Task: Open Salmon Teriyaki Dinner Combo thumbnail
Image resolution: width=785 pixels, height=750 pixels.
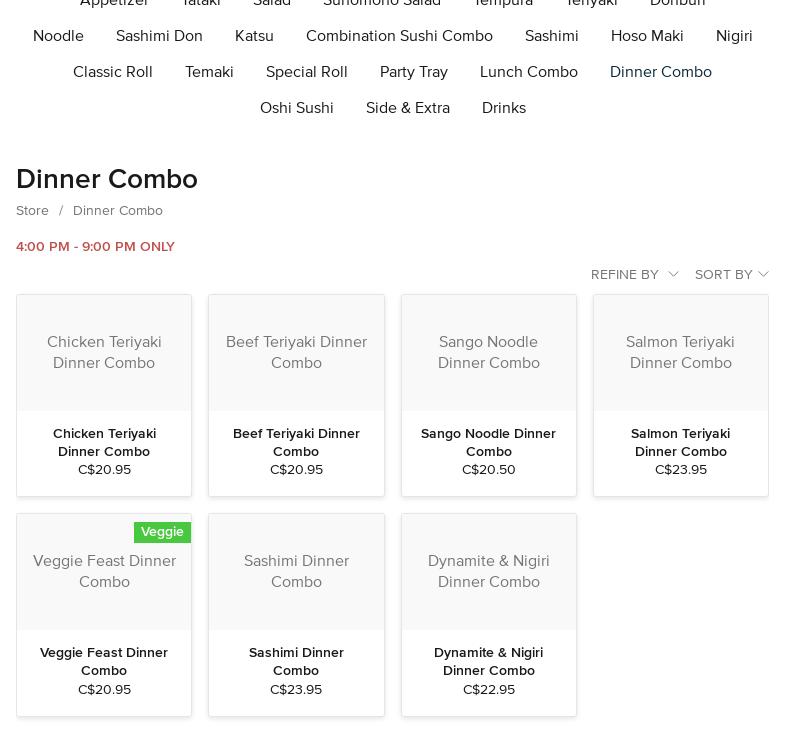Action: tap(680, 353)
